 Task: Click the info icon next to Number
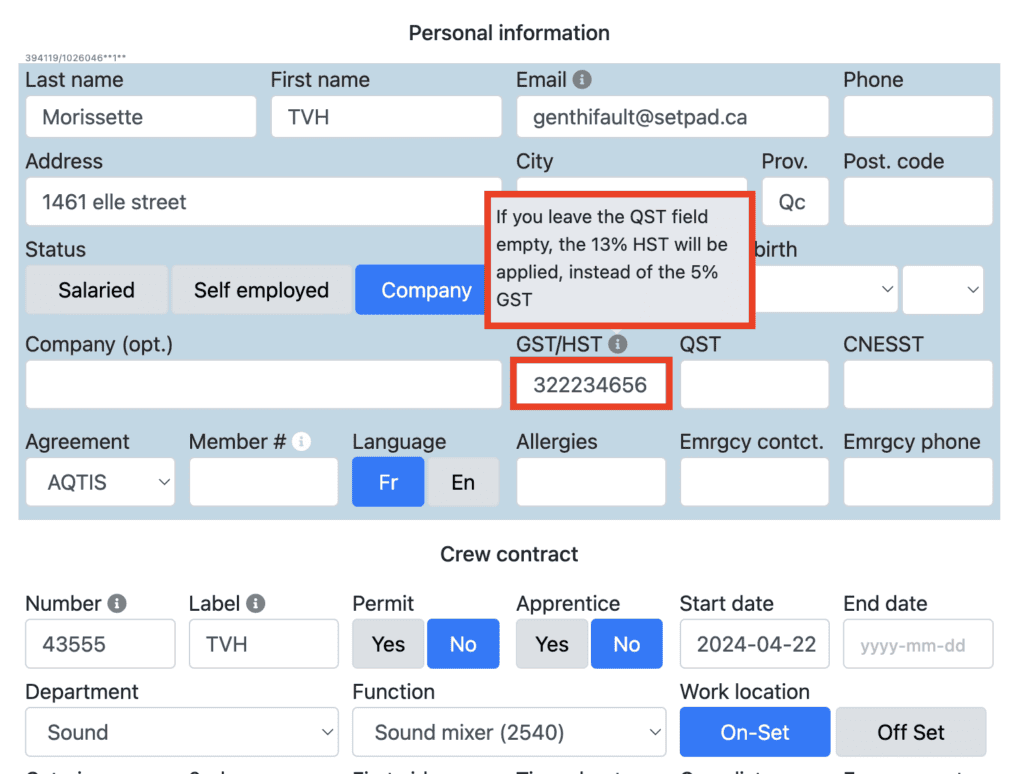[x=117, y=604]
